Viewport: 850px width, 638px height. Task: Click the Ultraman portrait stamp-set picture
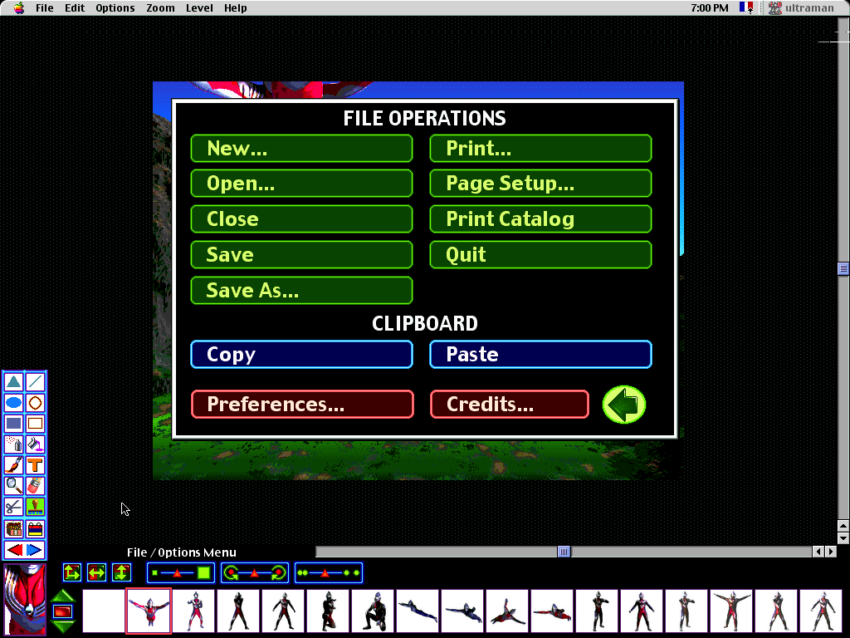click(x=25, y=599)
